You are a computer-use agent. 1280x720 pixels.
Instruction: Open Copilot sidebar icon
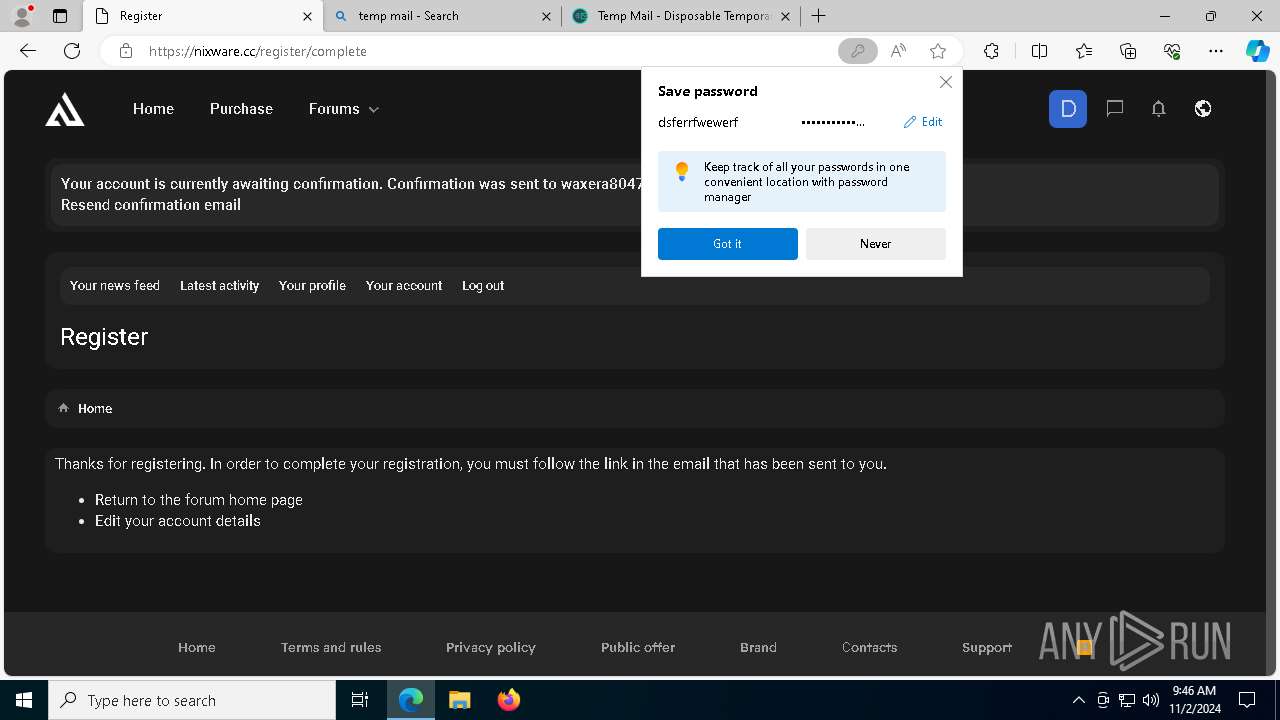pyautogui.click(x=1257, y=51)
